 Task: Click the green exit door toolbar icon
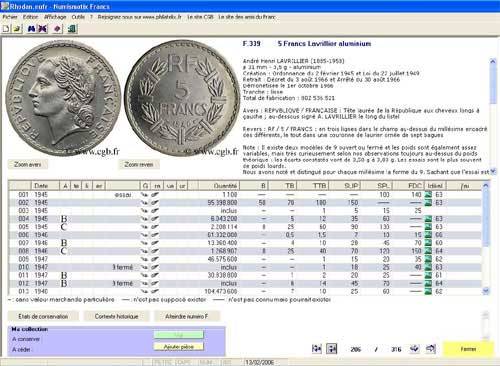(72, 29)
